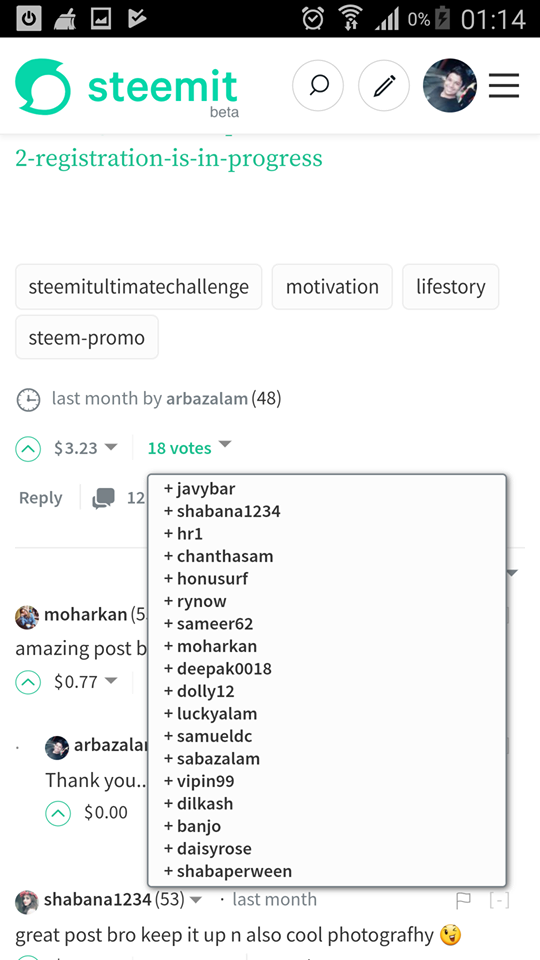This screenshot has height=960, width=540.
Task: Select voter daisyrose in votes list
Action: coord(208,849)
